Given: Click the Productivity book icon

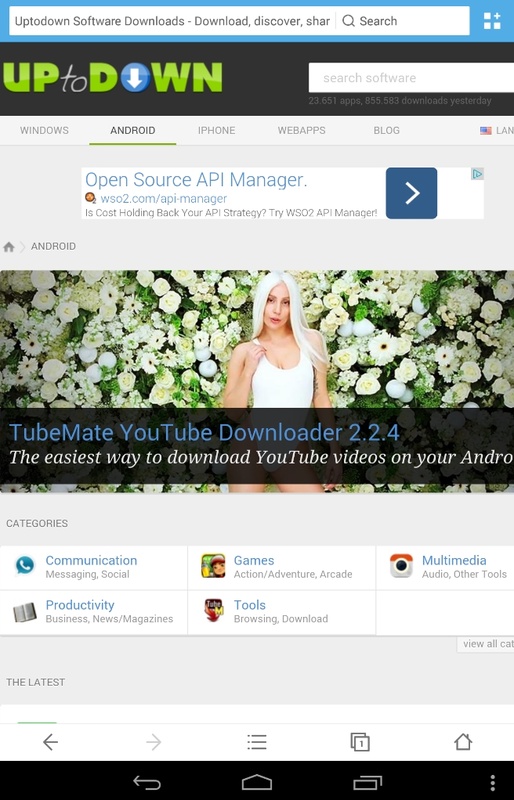Looking at the screenshot, I should tap(25, 612).
